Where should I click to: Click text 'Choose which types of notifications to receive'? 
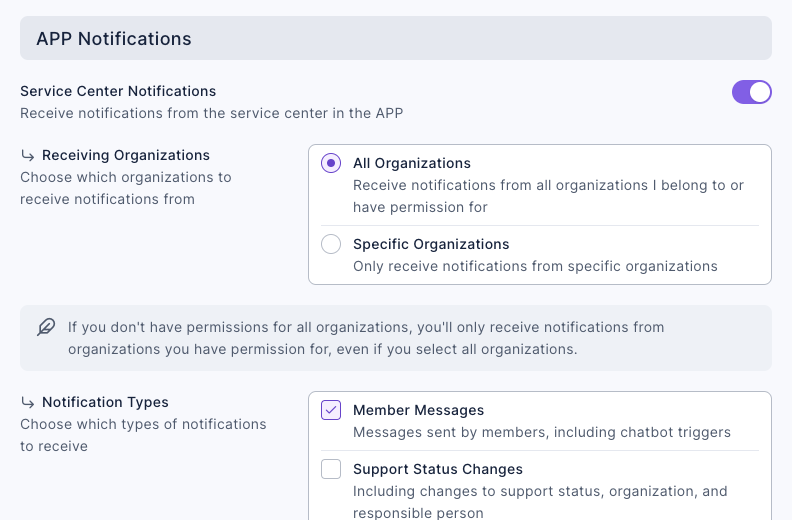click(x=143, y=435)
